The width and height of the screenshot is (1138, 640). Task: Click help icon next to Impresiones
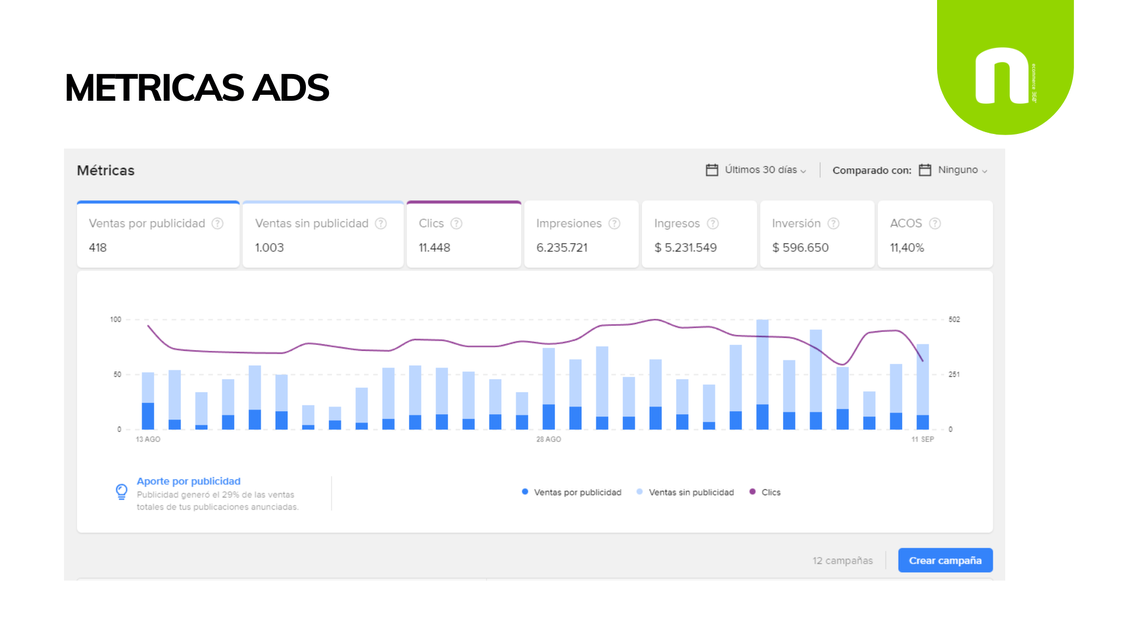615,223
